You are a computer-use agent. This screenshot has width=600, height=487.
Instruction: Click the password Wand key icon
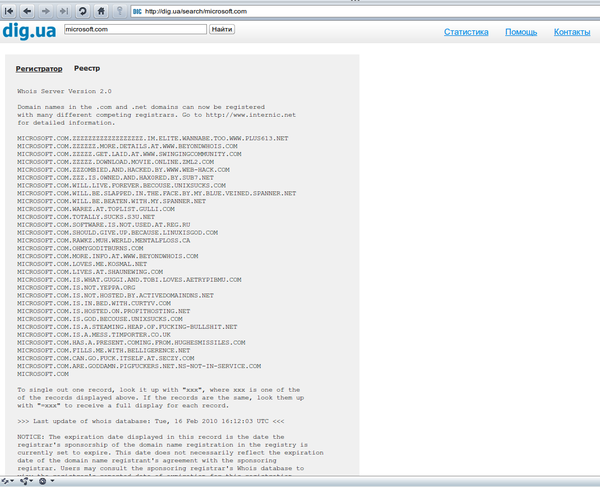(120, 11)
